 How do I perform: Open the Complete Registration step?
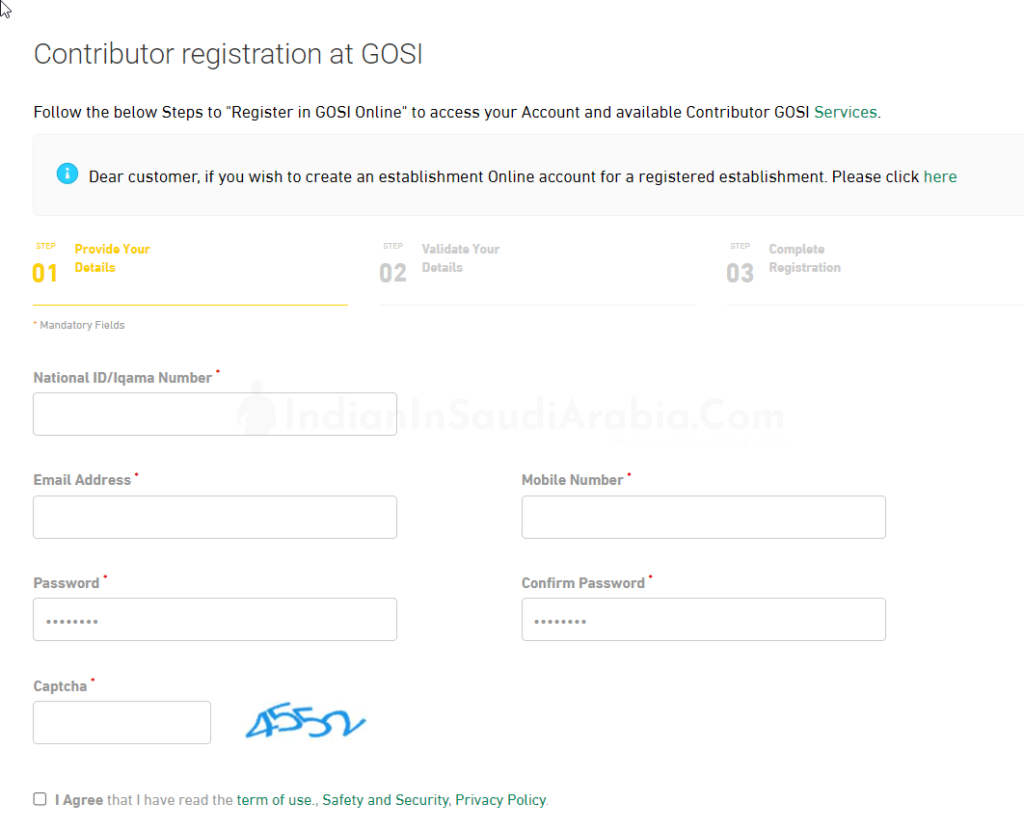pos(806,258)
